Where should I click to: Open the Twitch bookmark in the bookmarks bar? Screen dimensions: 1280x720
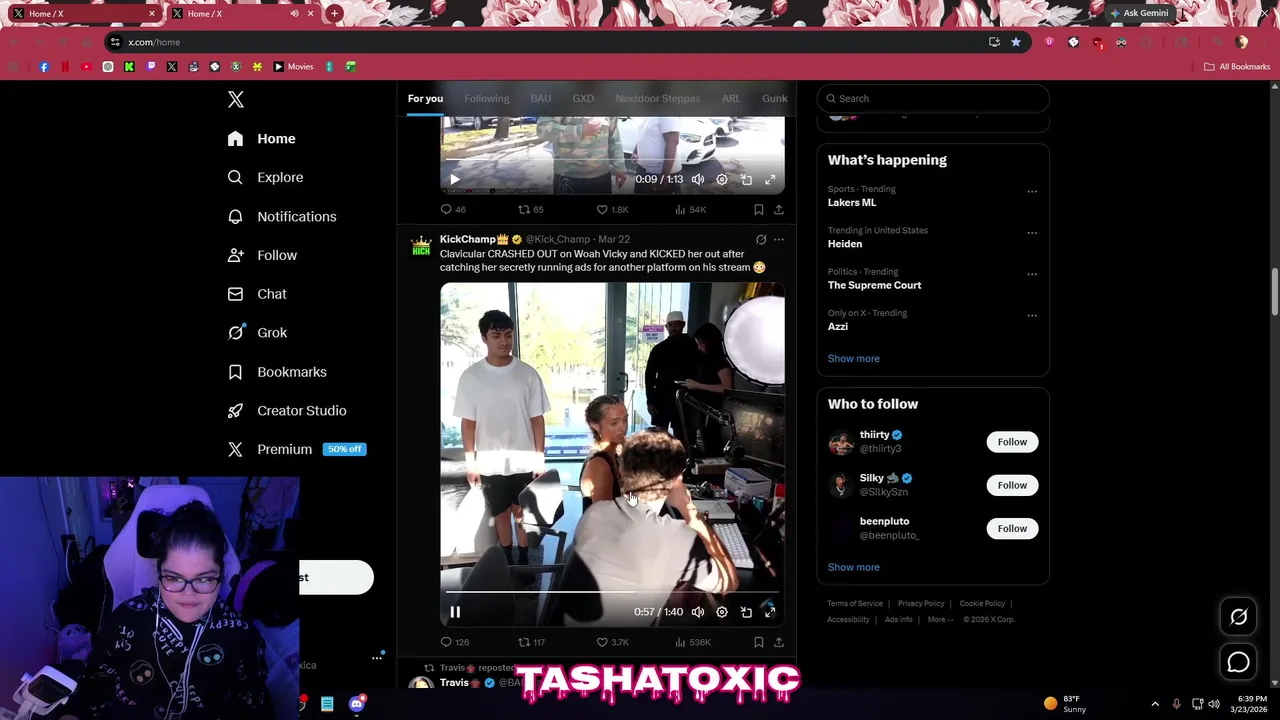coord(151,67)
